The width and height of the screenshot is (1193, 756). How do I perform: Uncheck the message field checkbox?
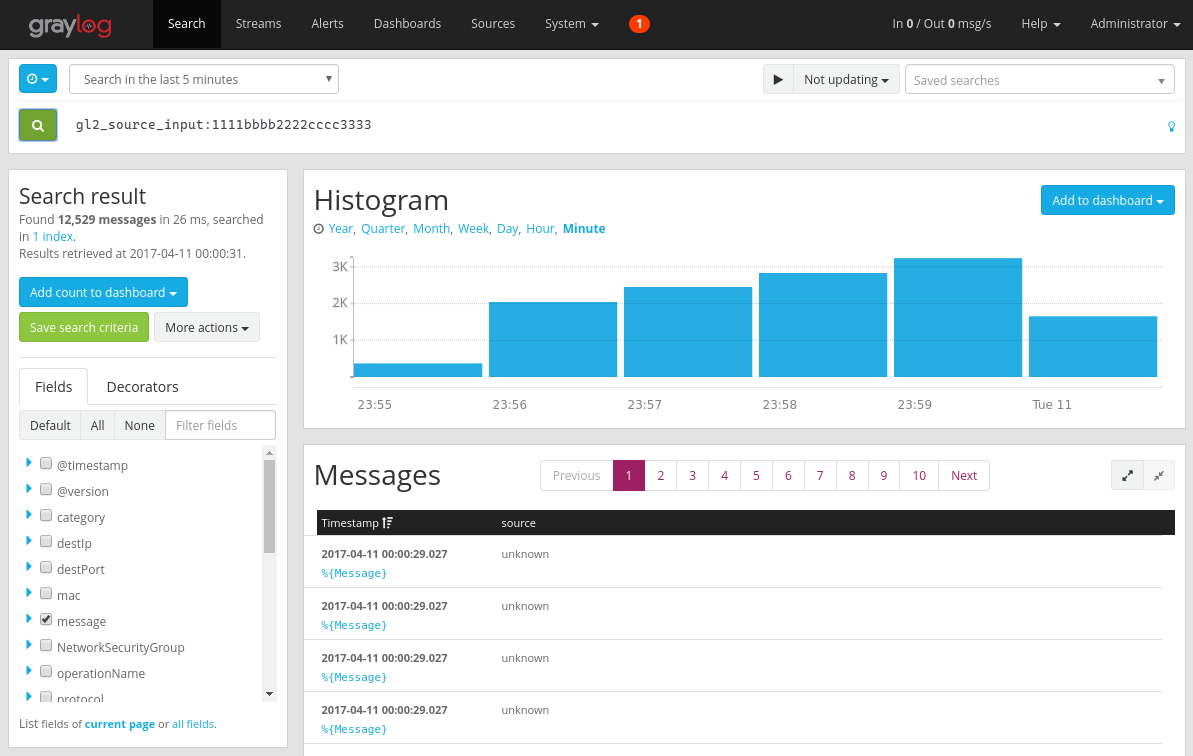tap(46, 618)
